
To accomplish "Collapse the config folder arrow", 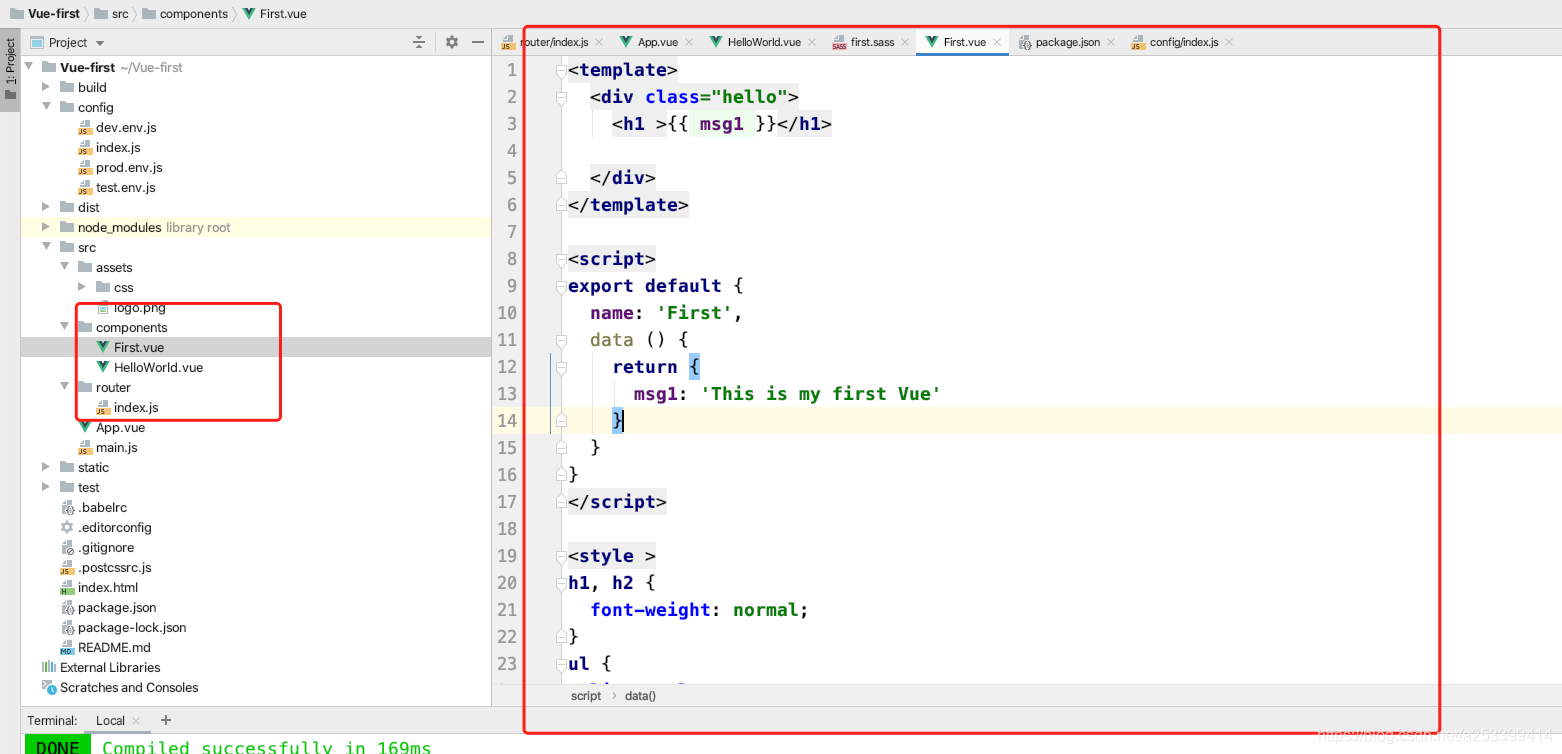I will (46, 107).
